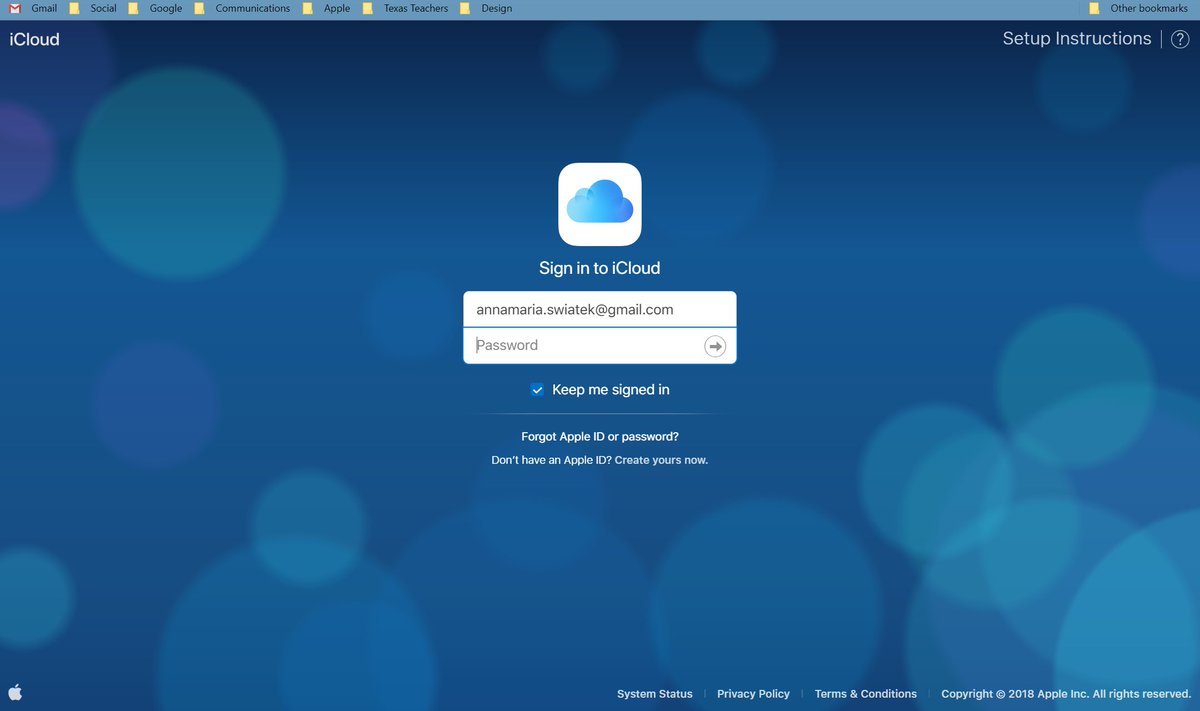Click into the Password input field

coord(600,346)
